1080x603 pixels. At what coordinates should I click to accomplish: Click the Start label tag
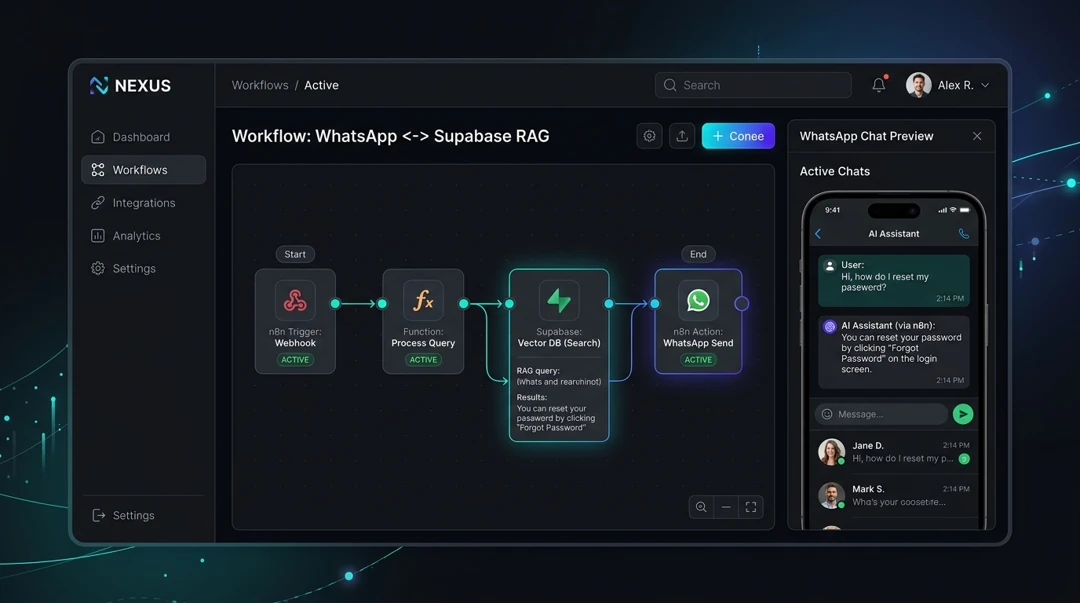295,254
